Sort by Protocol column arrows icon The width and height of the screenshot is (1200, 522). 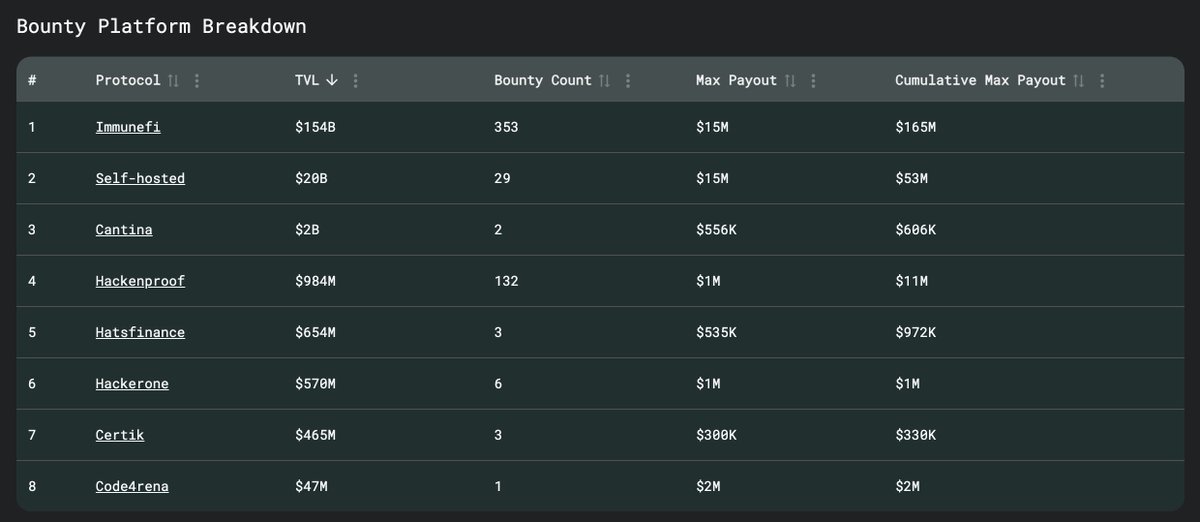coord(173,81)
